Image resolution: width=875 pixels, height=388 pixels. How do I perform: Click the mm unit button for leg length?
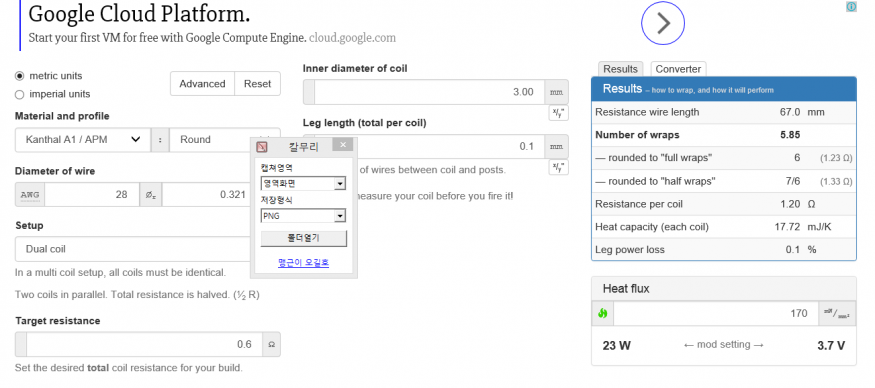pyautogui.click(x=556, y=146)
